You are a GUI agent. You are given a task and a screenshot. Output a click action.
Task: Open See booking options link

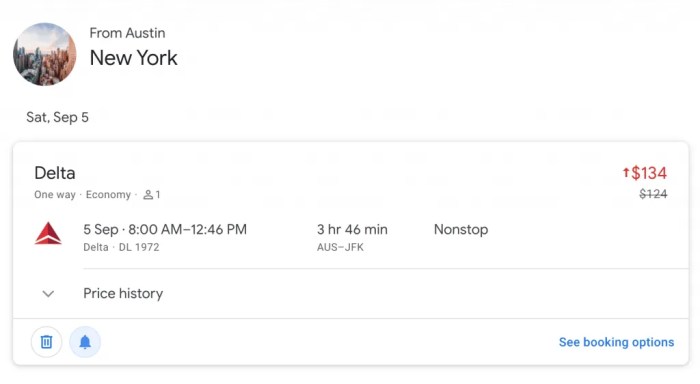(x=617, y=342)
